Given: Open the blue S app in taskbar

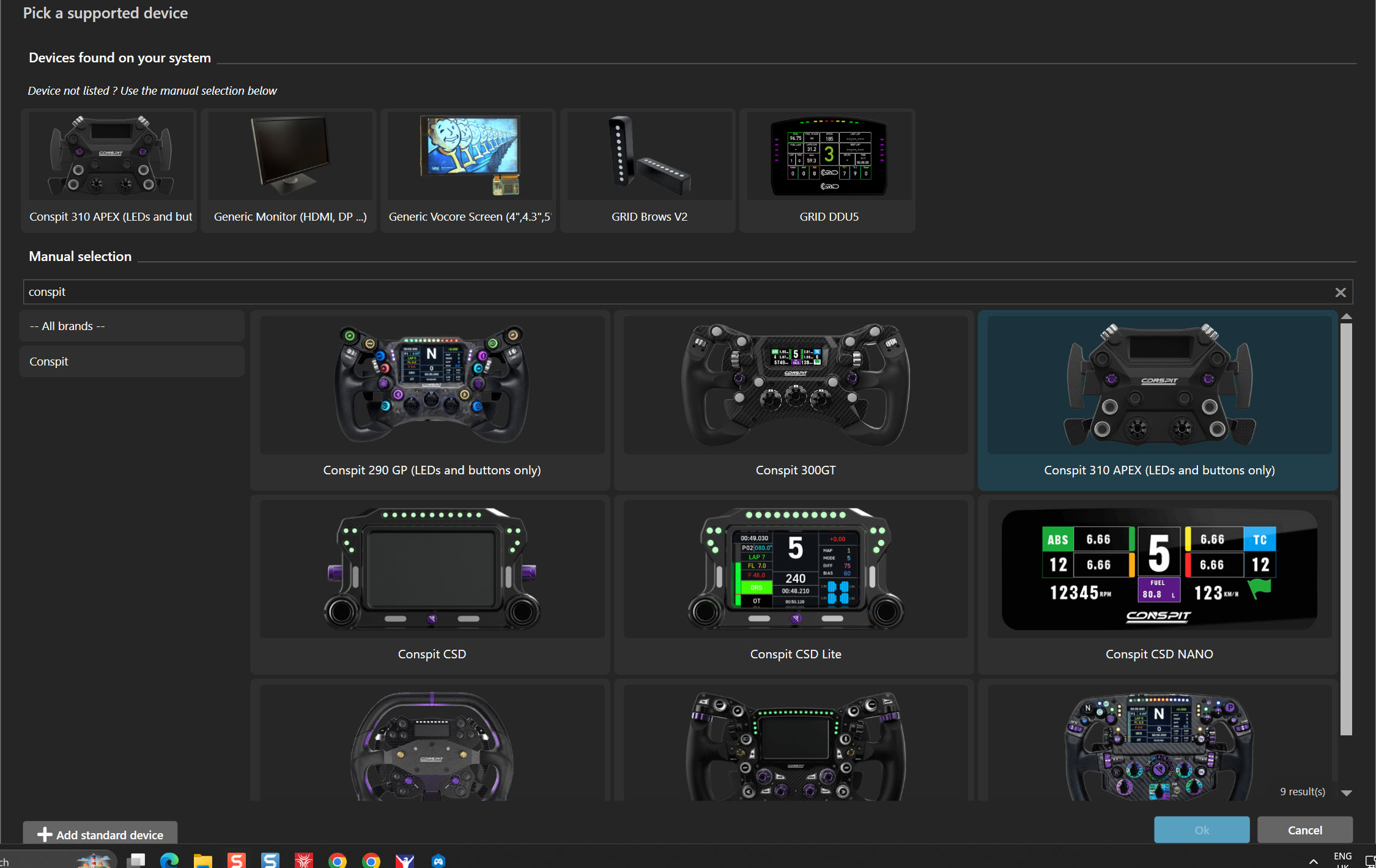Looking at the screenshot, I should pos(270,860).
